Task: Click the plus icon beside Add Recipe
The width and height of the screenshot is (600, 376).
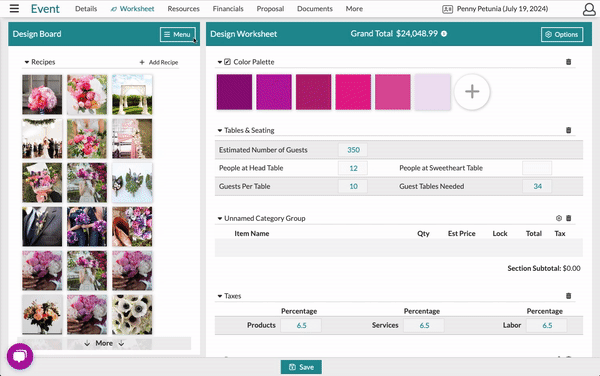Action: click(x=142, y=62)
